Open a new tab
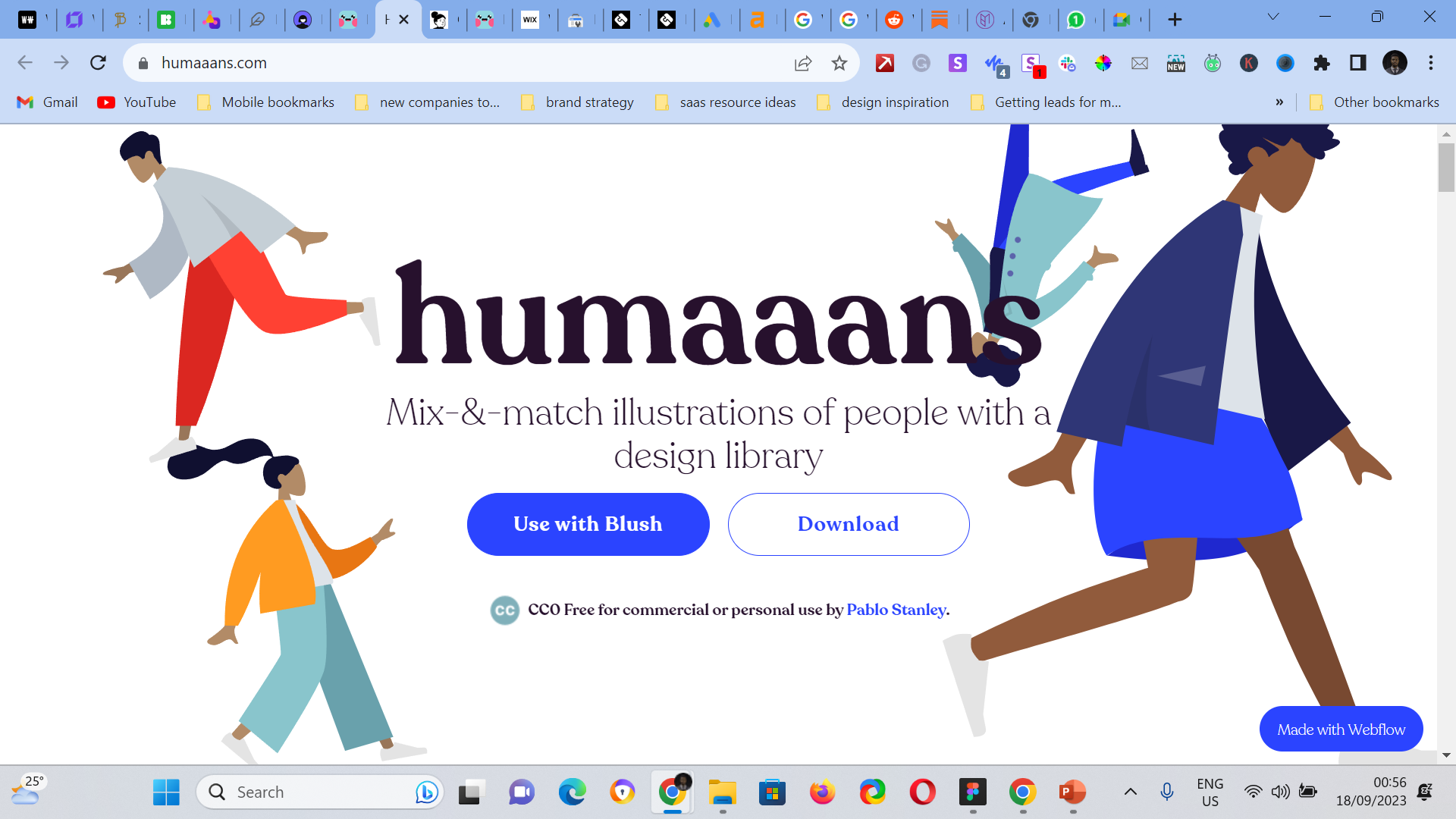The width and height of the screenshot is (1456, 819). click(x=1175, y=20)
